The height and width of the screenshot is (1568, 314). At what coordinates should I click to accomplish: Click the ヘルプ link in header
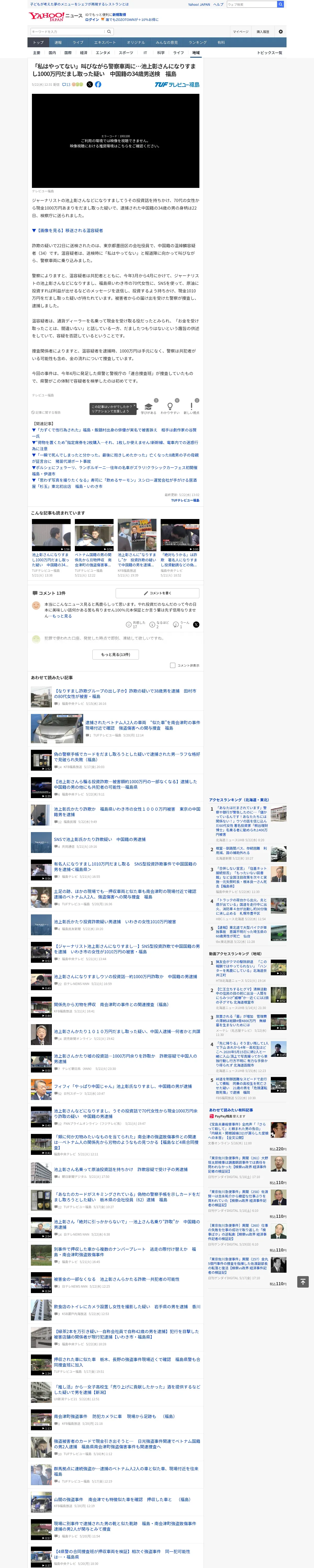tap(218, 4)
